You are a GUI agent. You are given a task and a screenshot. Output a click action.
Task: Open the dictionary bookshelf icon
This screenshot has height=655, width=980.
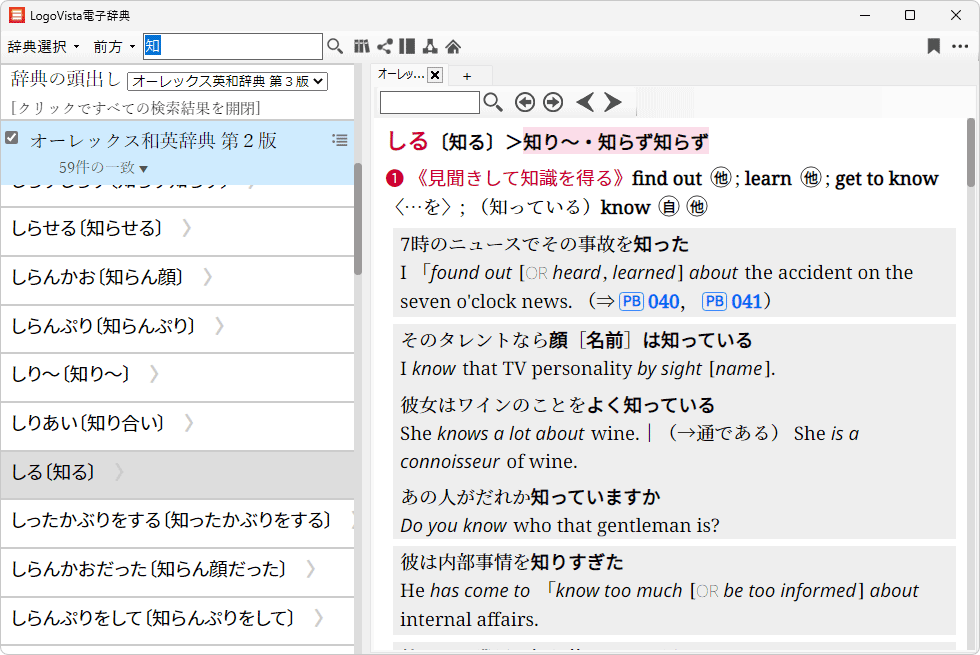362,46
